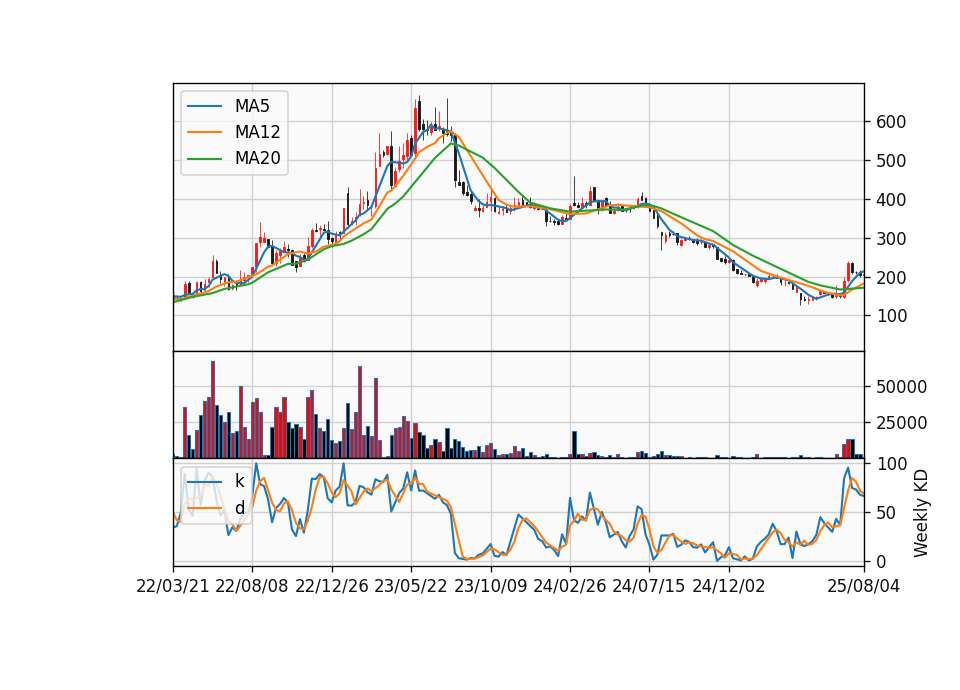
Task: Click the 50 tick on KD axis
Action: (x=886, y=513)
